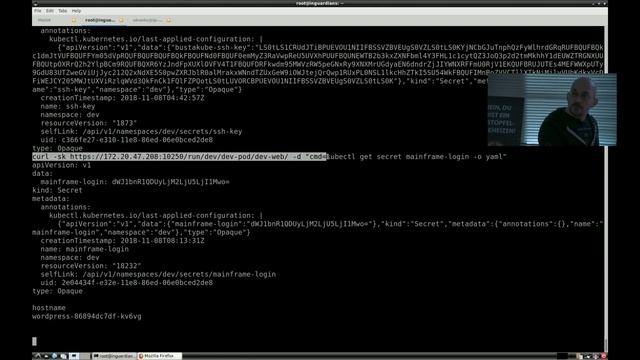Click the terminal vertical scrollbar
640x360 pixels.
[606, 188]
